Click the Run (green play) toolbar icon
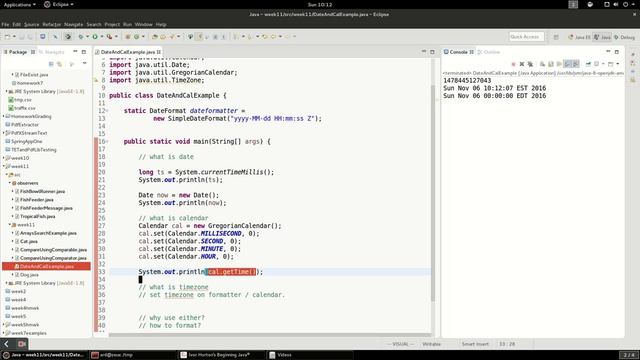This screenshot has height=360, width=640. point(95,37)
